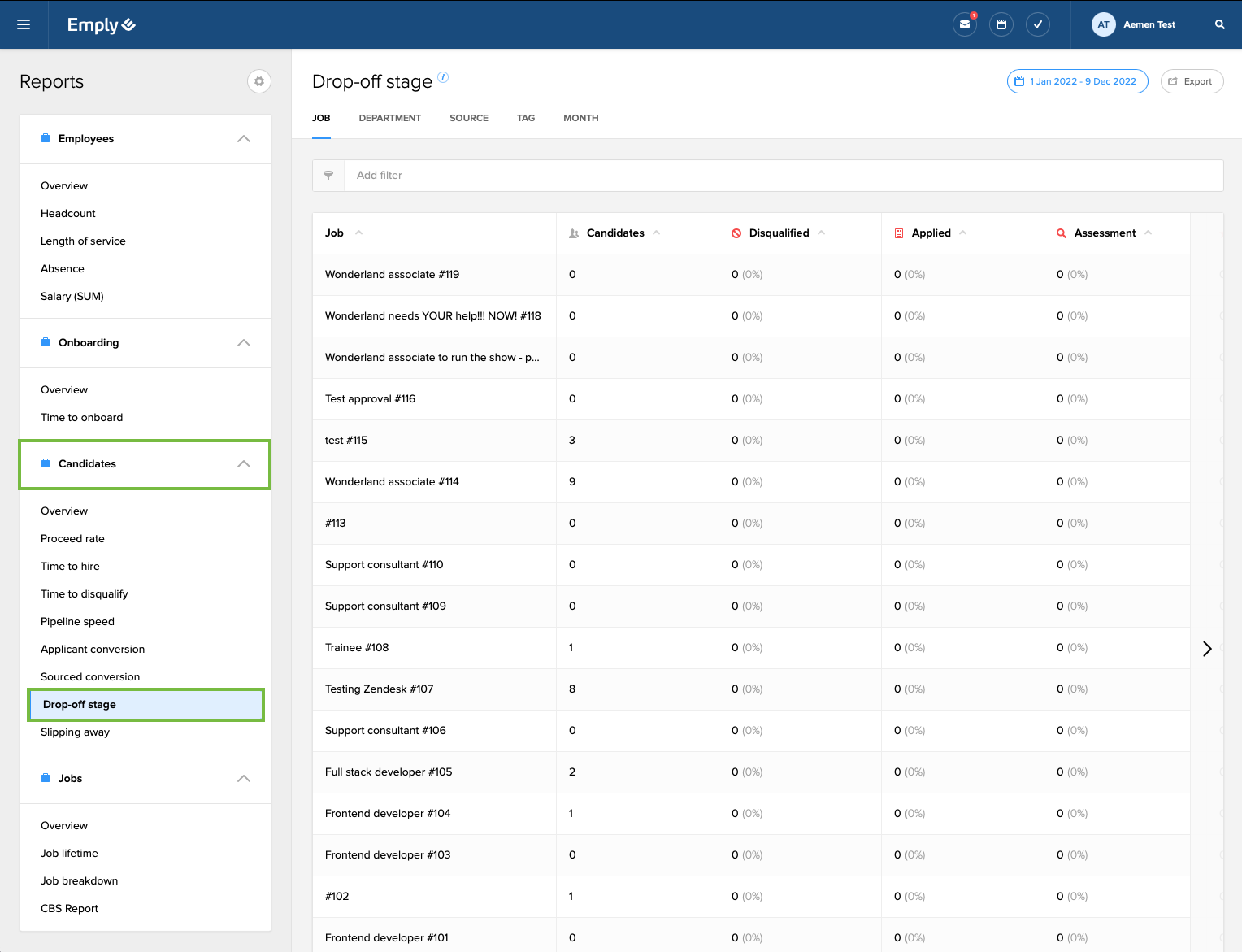Click the Drop-off stage info icon
This screenshot has height=952, width=1242.
(443, 77)
